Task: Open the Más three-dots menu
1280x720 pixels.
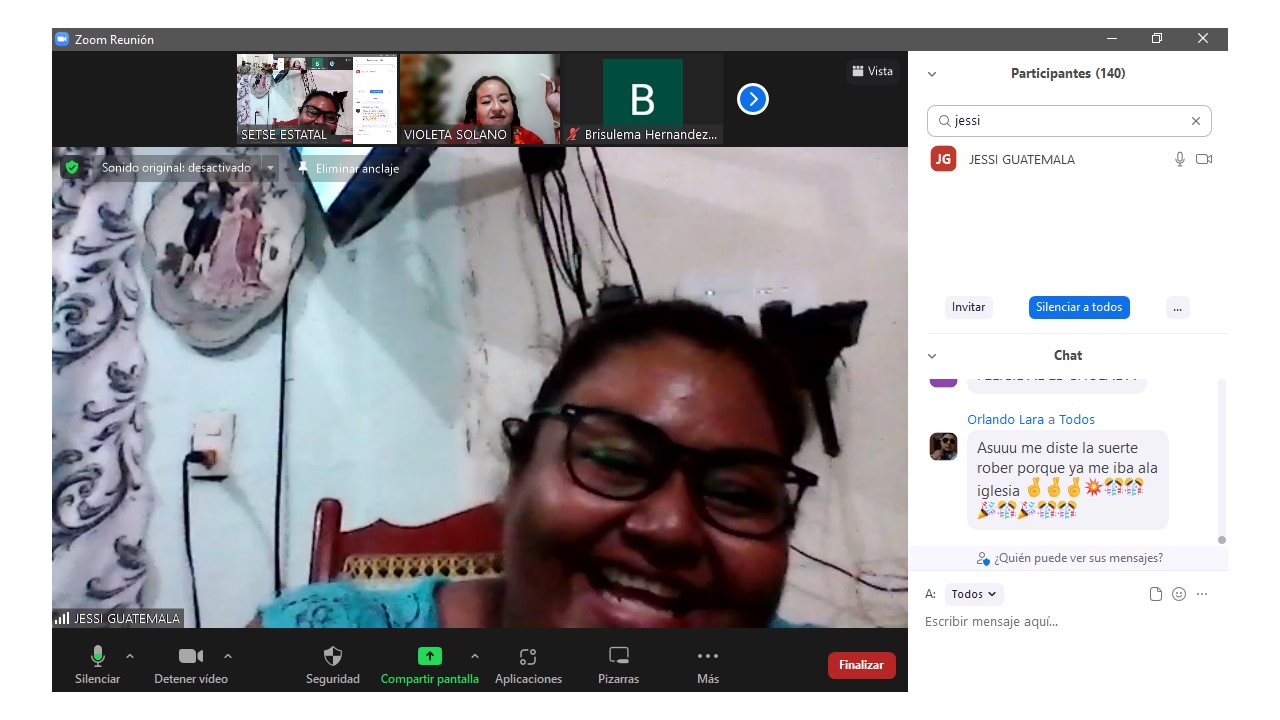Action: tap(708, 656)
